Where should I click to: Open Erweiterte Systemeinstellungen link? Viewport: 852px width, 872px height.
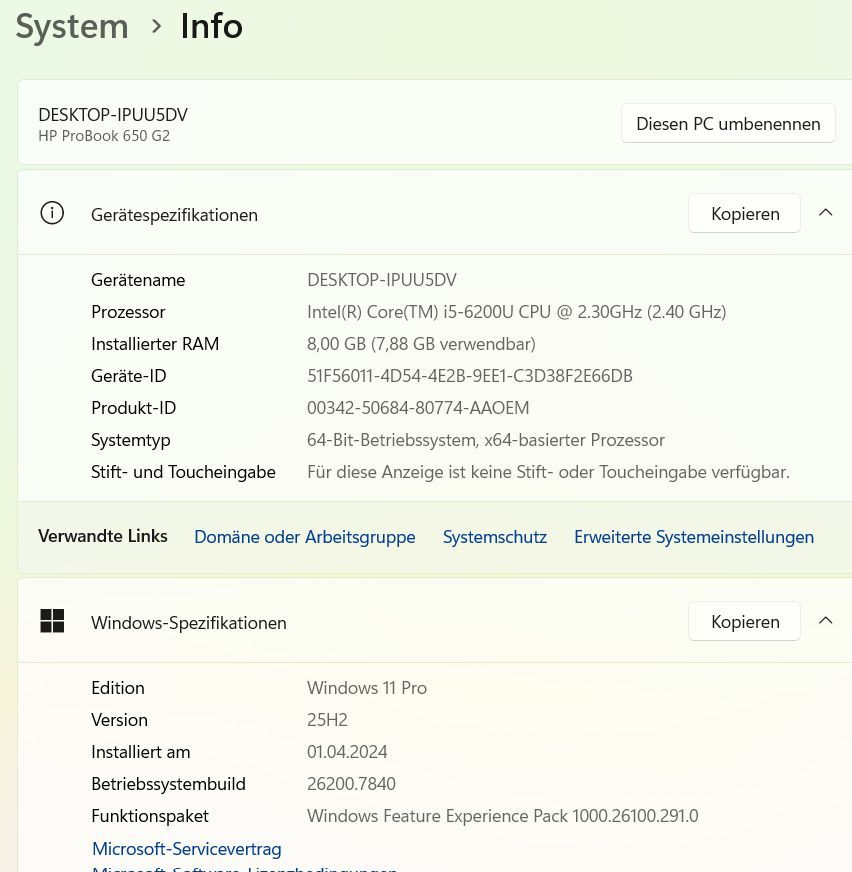693,537
